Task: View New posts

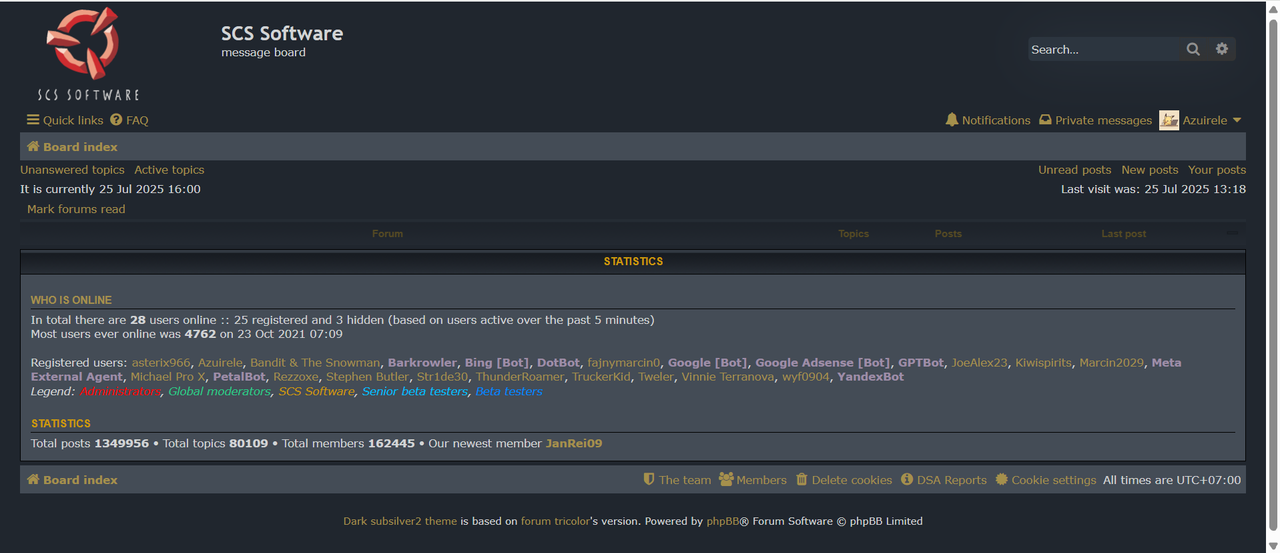Action: (1149, 170)
